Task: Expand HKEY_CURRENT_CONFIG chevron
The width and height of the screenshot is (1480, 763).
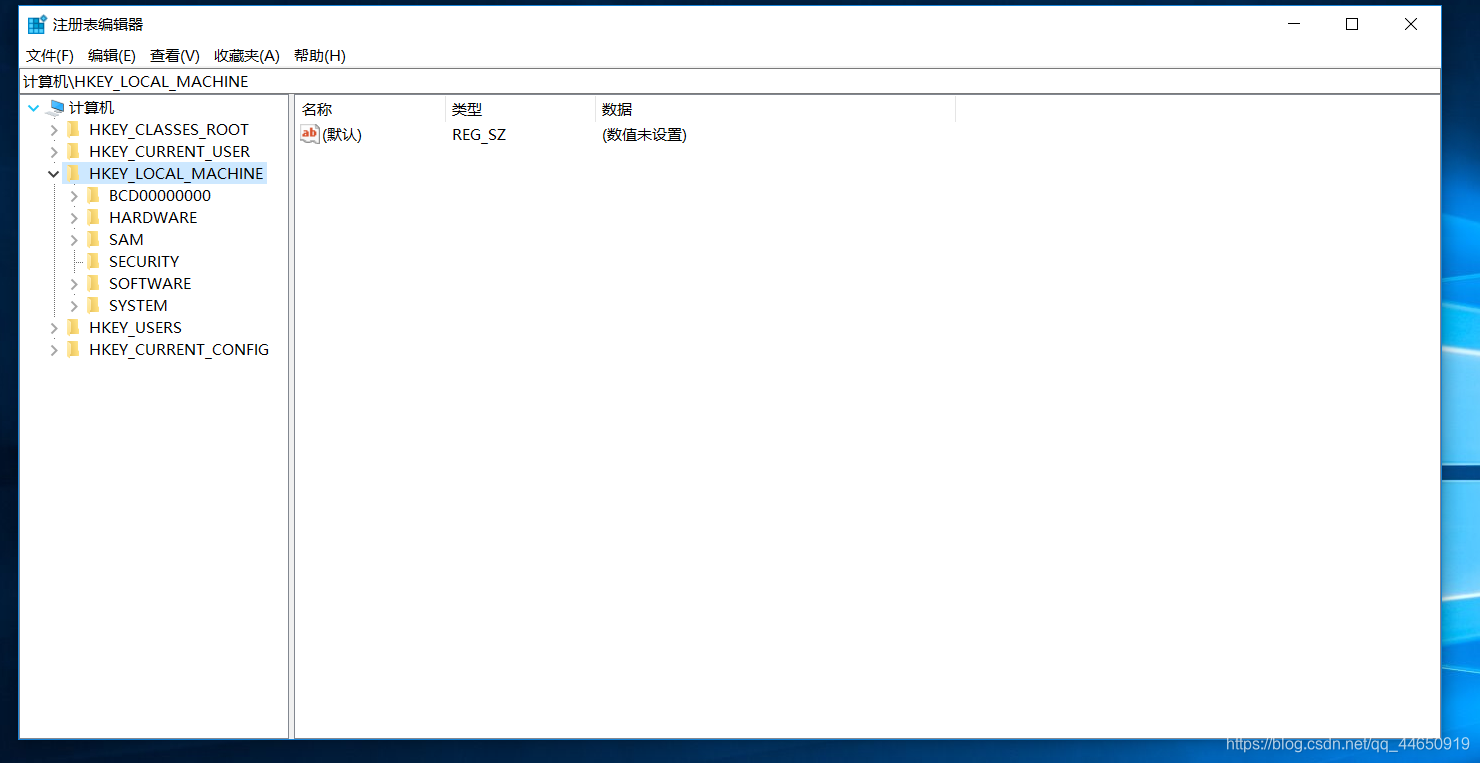Action: (x=54, y=350)
